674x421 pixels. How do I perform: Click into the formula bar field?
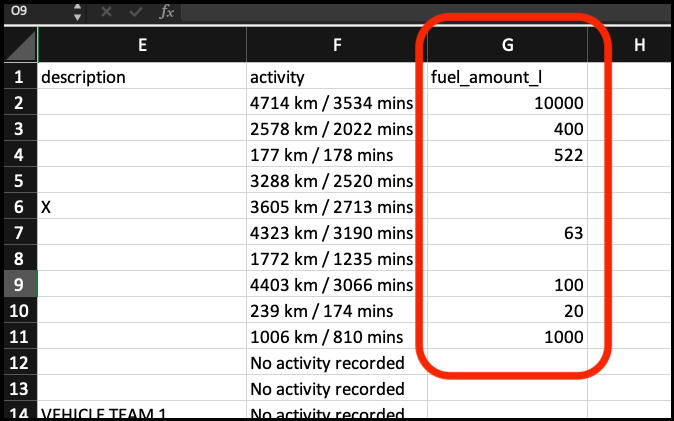tap(420, 13)
